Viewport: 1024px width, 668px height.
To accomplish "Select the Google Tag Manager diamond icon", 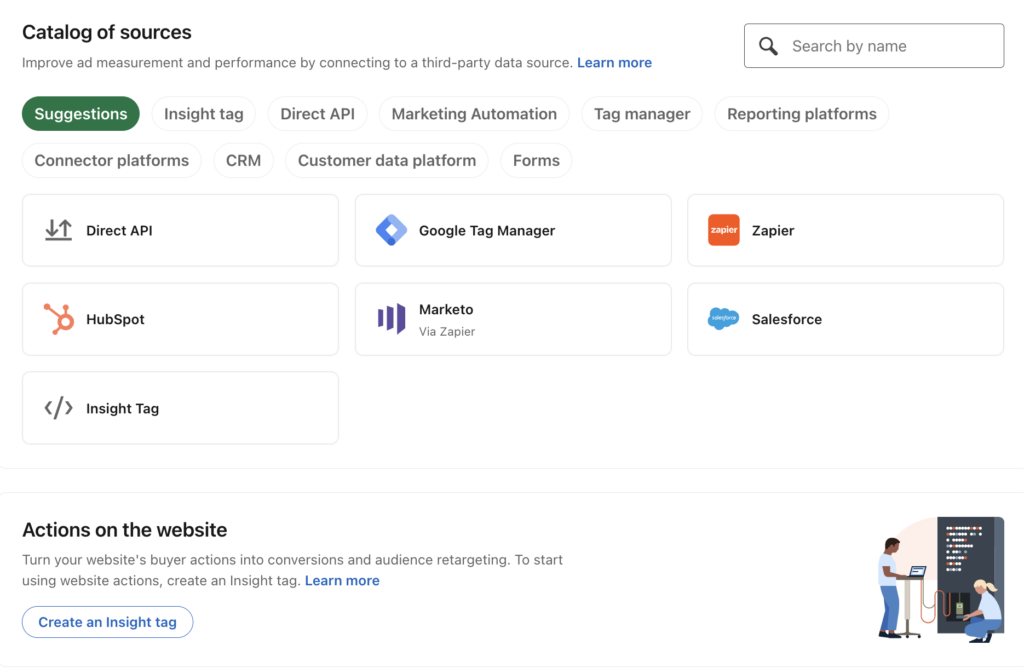I will pos(391,230).
